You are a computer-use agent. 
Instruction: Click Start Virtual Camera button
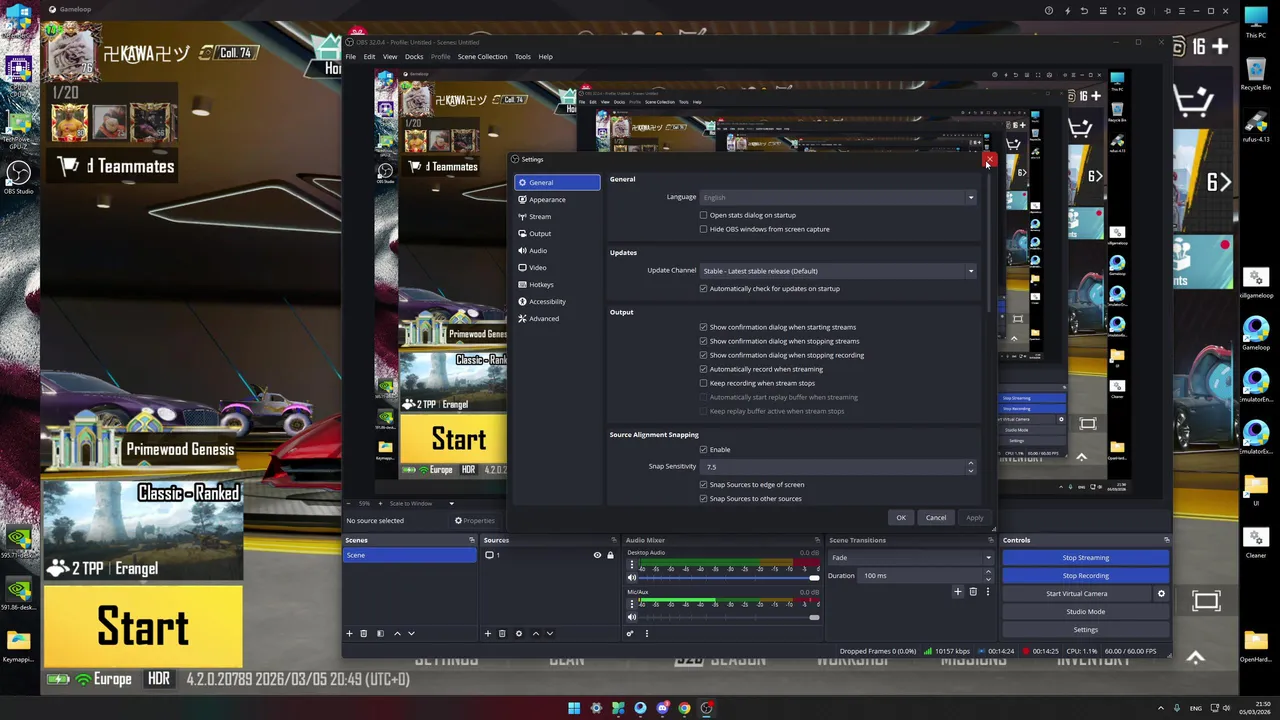pos(1076,594)
